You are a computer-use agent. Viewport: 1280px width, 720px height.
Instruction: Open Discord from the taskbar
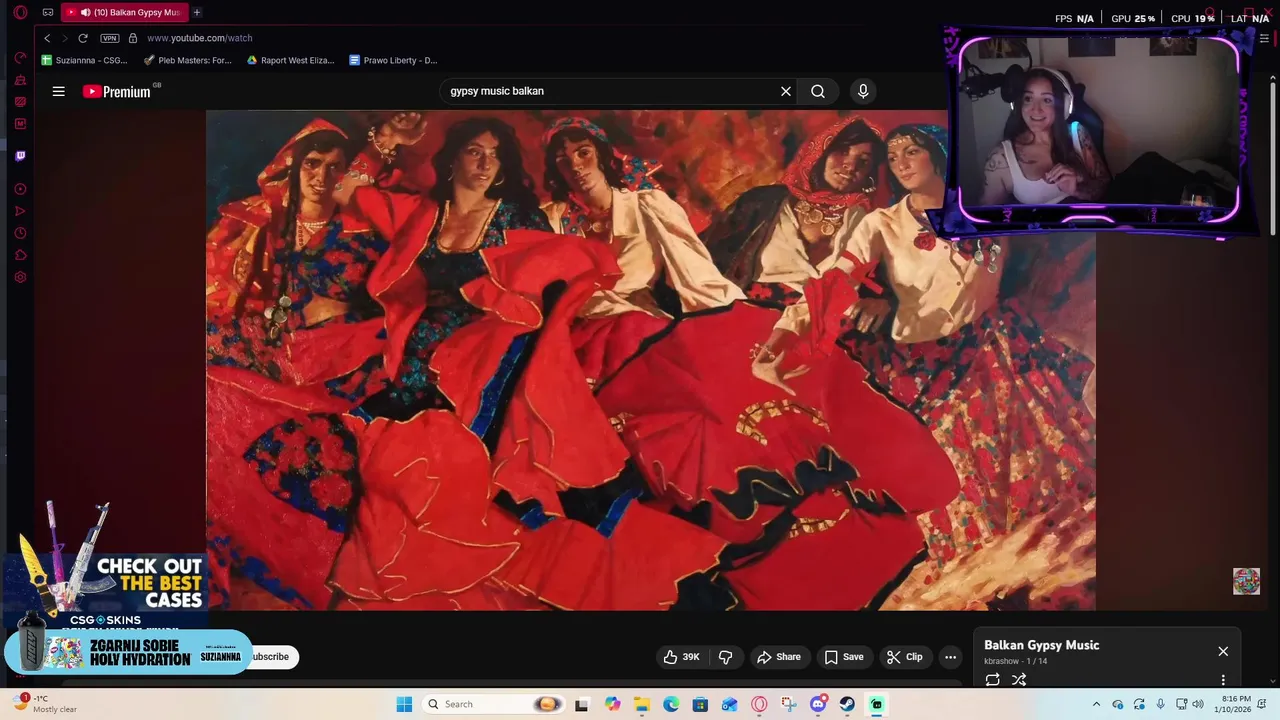818,704
